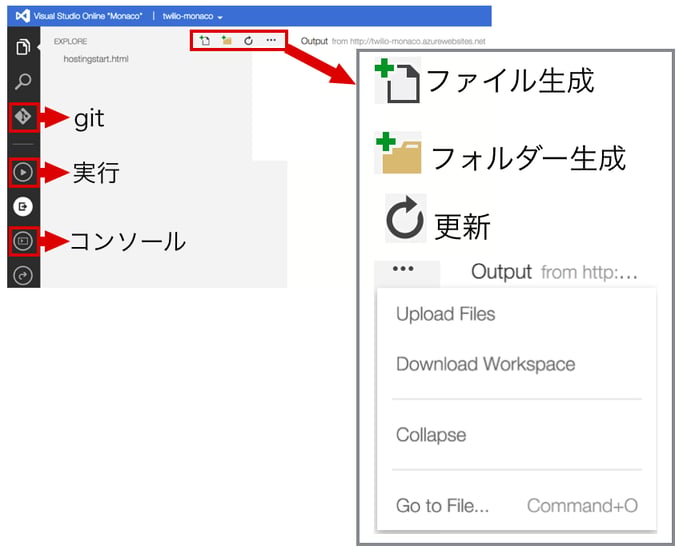The image size is (683, 554).
Task: Click the Run play icon in sidebar
Action: tap(23, 172)
